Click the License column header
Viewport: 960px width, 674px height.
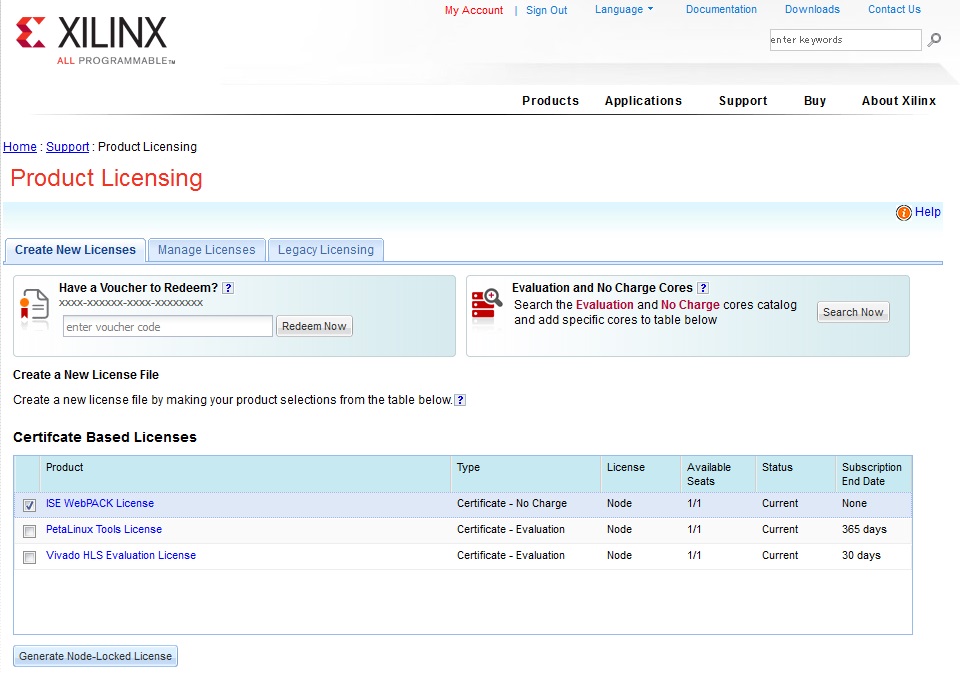click(x=640, y=474)
